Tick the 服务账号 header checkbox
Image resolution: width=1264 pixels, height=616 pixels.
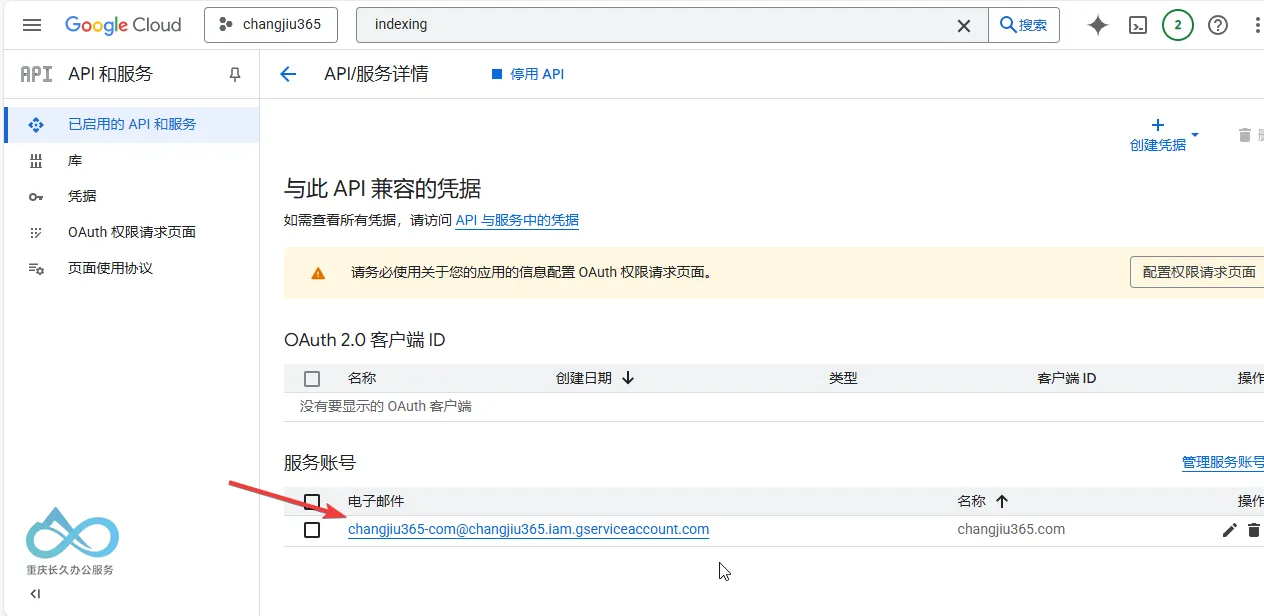point(312,501)
